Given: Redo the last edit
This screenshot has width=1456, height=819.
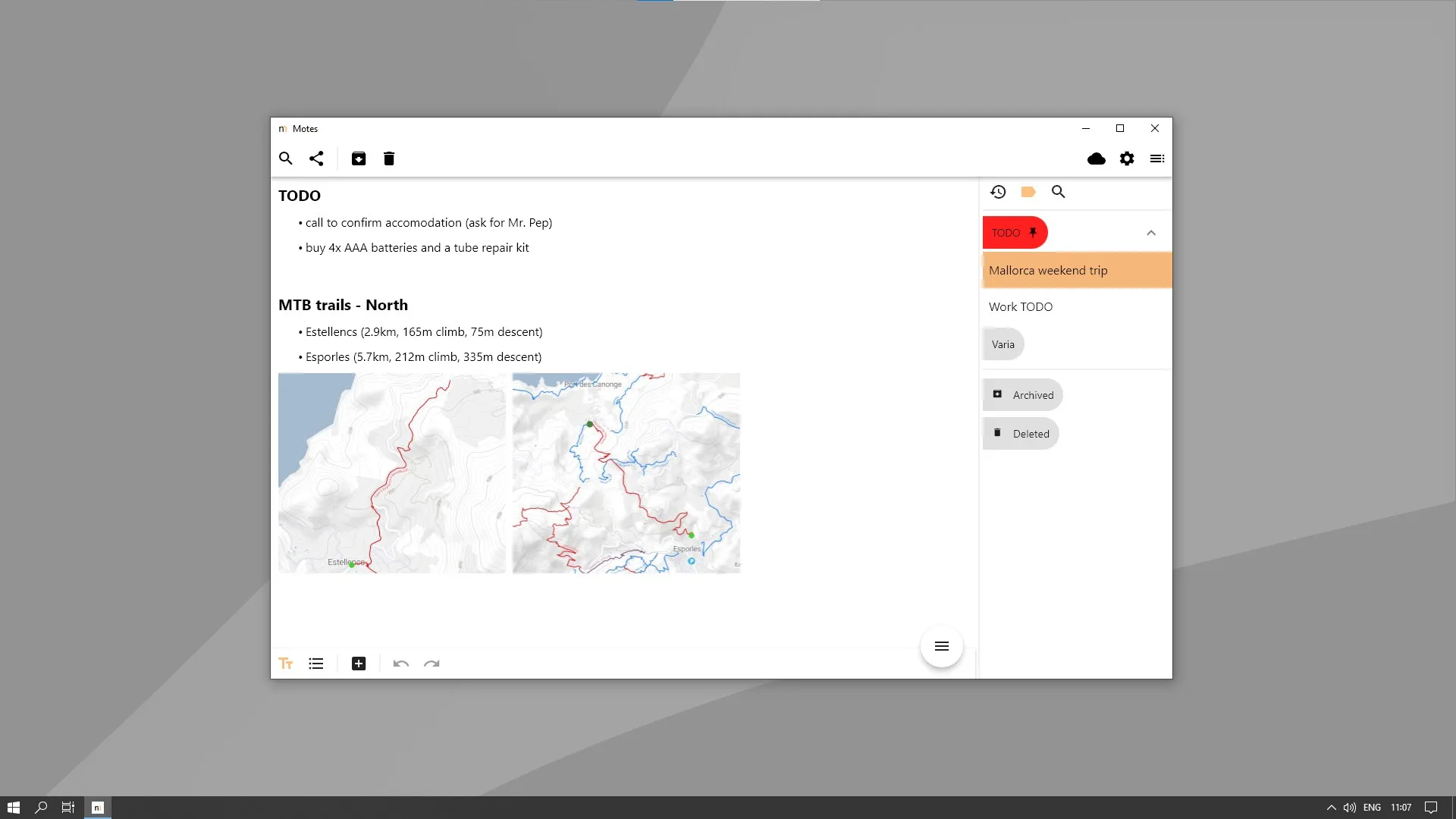Looking at the screenshot, I should pyautogui.click(x=431, y=664).
